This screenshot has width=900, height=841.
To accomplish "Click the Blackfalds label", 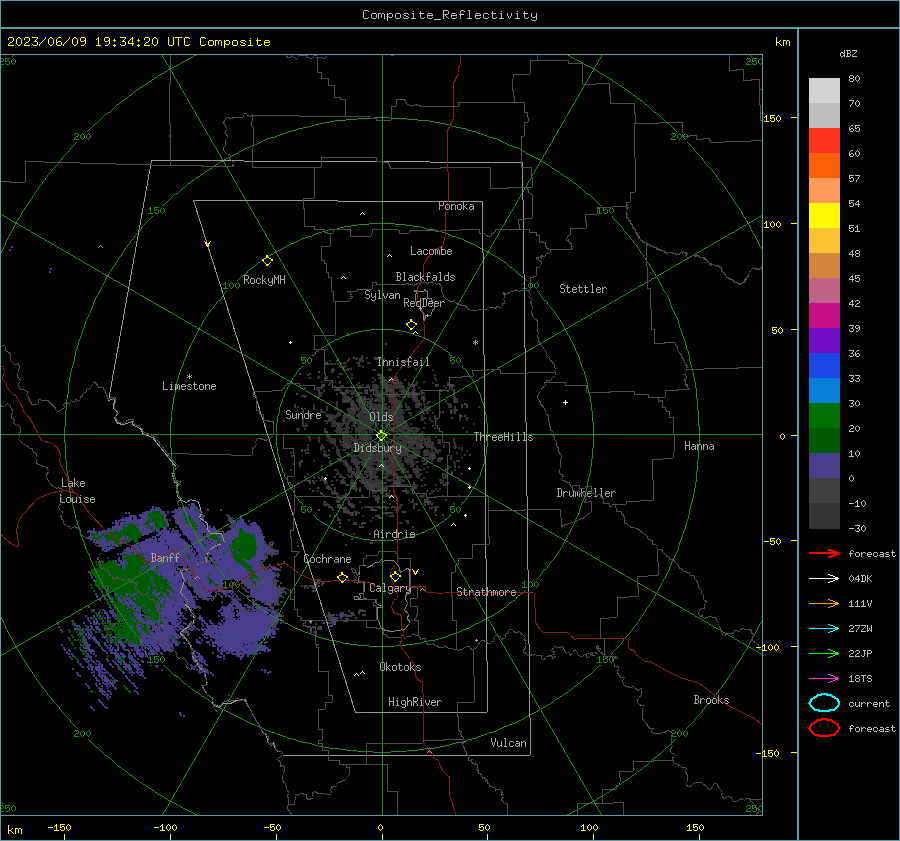I will point(425,277).
